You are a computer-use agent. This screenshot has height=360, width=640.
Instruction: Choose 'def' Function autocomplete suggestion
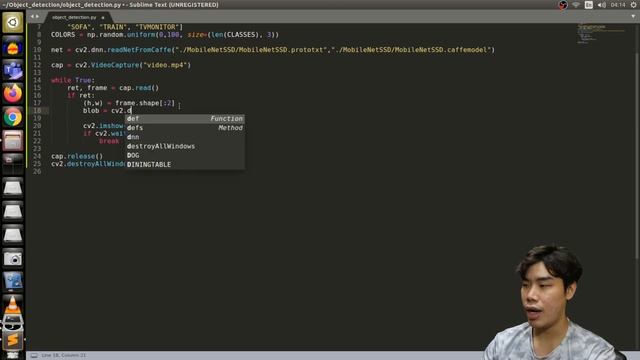coord(185,119)
